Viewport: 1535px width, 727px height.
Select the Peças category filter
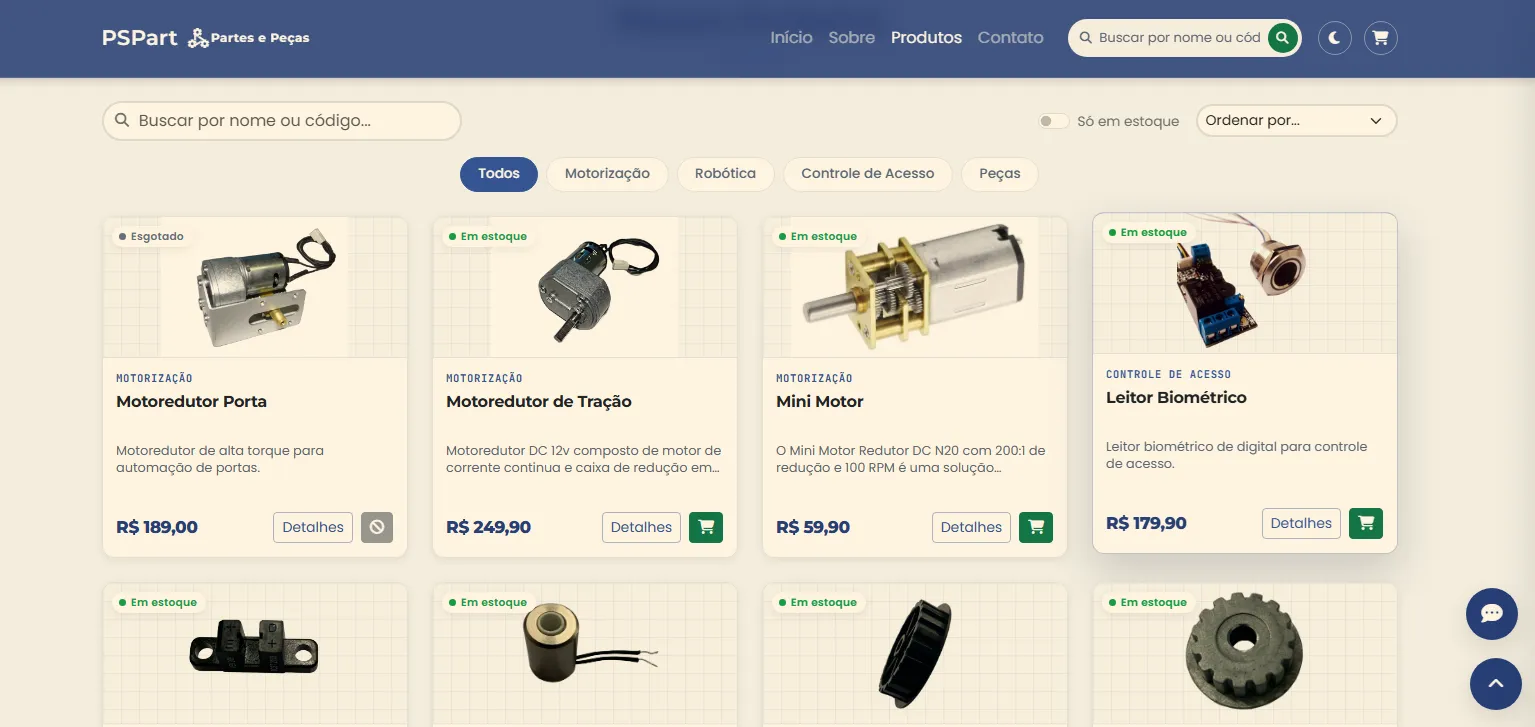pos(1000,174)
